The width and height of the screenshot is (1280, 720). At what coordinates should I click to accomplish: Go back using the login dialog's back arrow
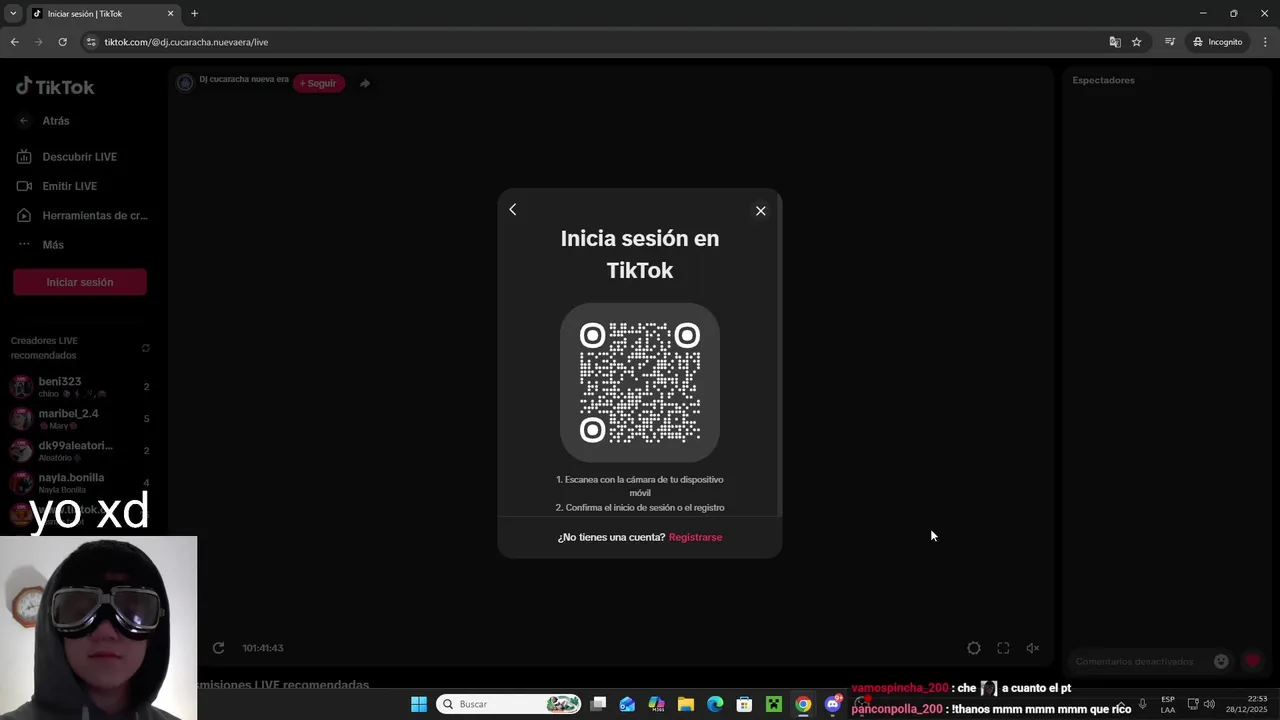point(513,209)
